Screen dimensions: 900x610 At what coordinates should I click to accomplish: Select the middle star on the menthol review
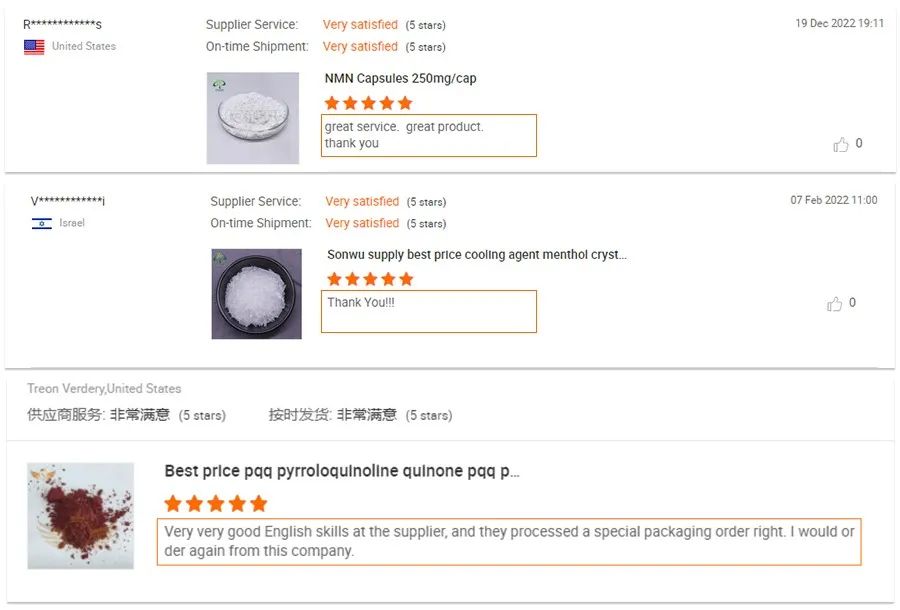tap(369, 278)
